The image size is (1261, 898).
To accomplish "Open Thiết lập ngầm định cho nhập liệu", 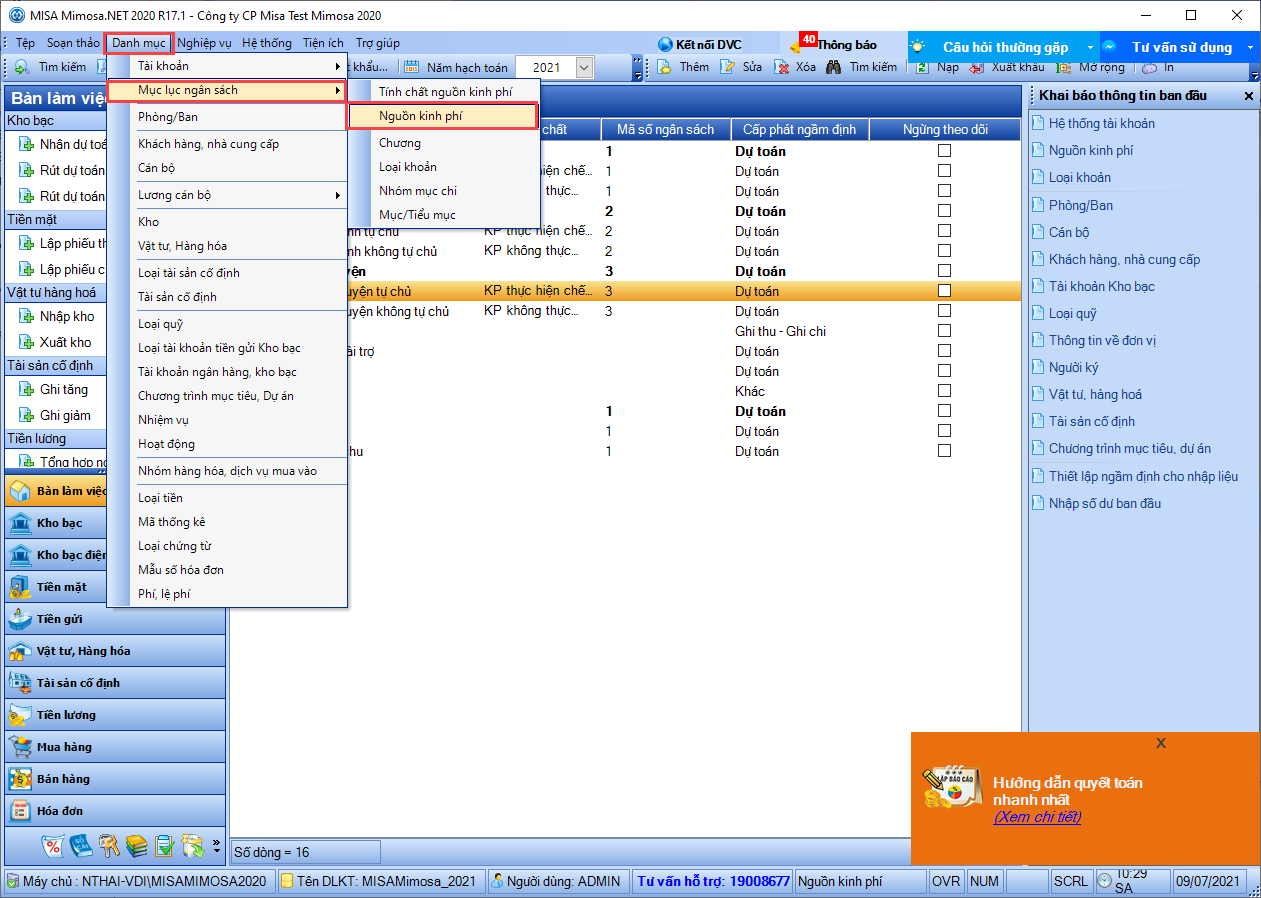I will click(1143, 476).
